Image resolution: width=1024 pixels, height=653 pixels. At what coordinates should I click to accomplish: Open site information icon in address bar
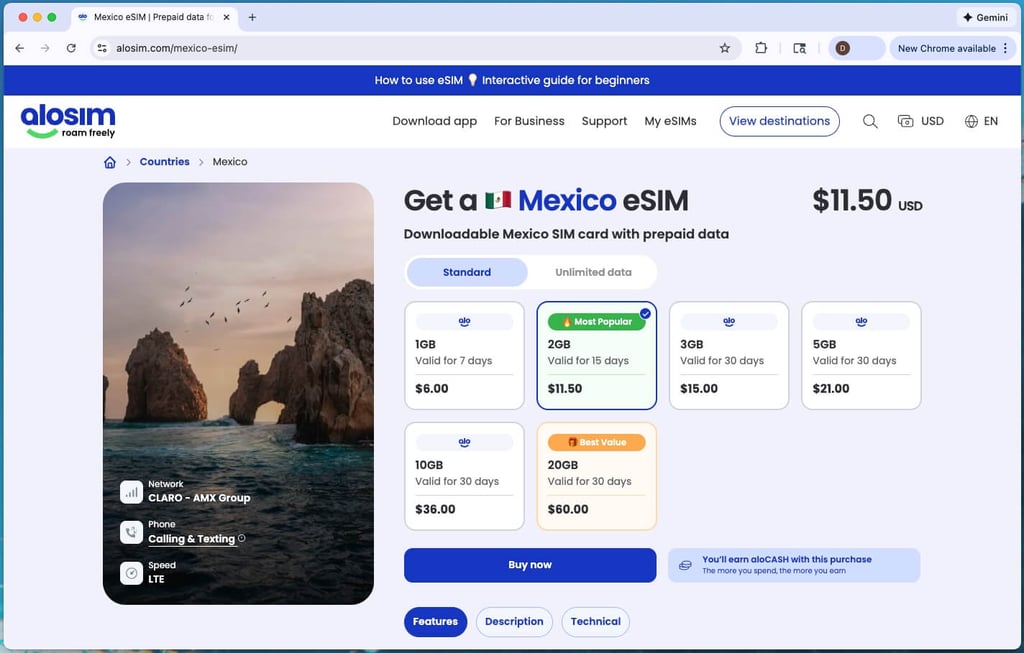(102, 48)
